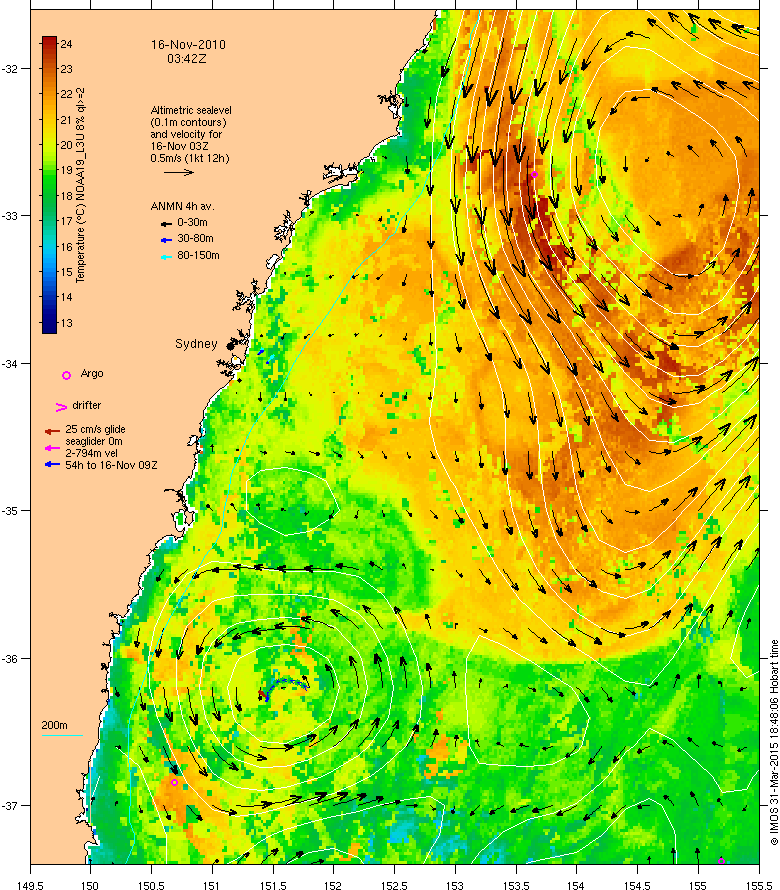Click the -32 latitude tick label

pyautogui.click(x=10, y=69)
